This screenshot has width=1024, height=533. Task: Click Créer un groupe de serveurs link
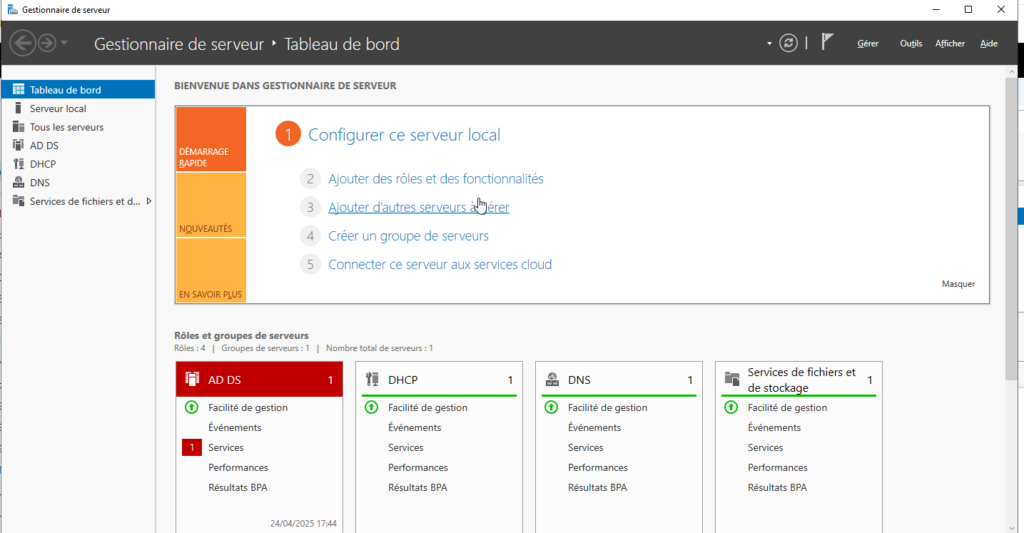point(408,236)
